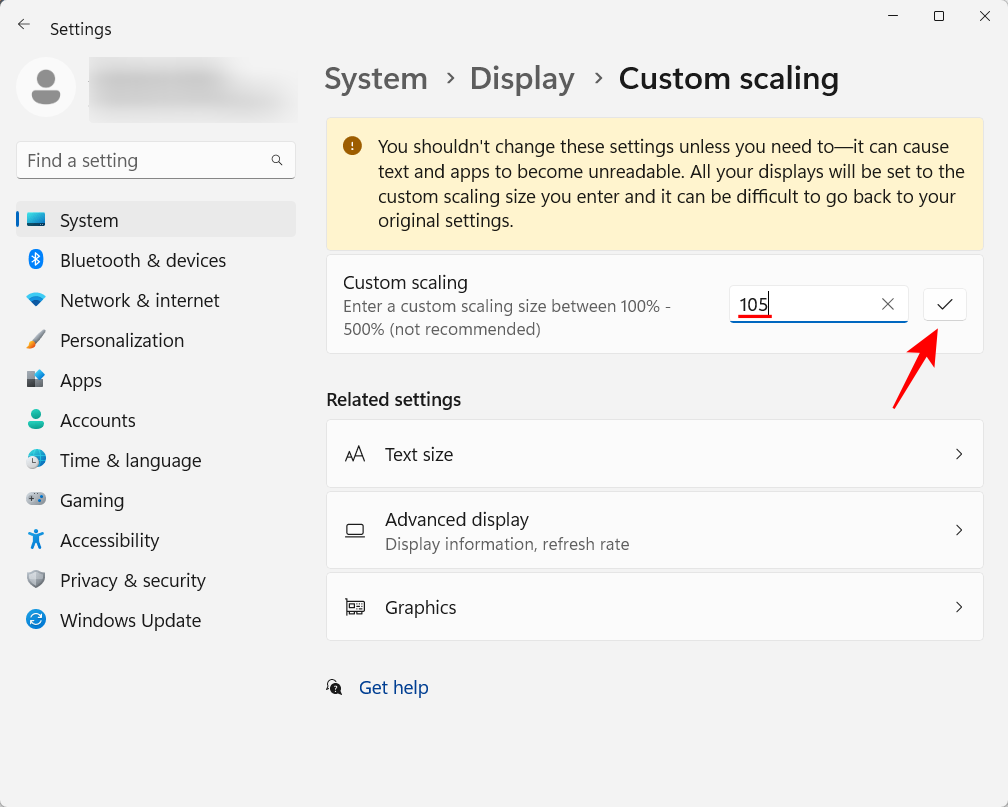Screen dimensions: 1008x807
Task: Select the Windows Update icon
Action: (35, 620)
